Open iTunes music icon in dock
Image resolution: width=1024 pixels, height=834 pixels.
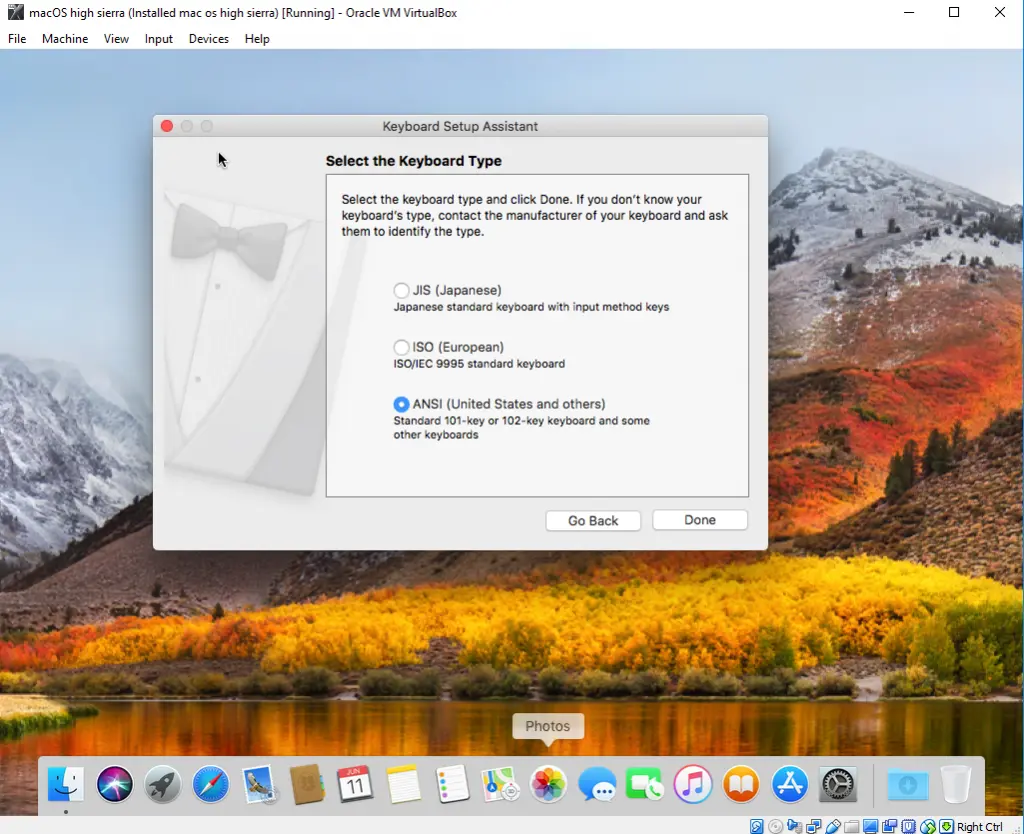pos(693,784)
